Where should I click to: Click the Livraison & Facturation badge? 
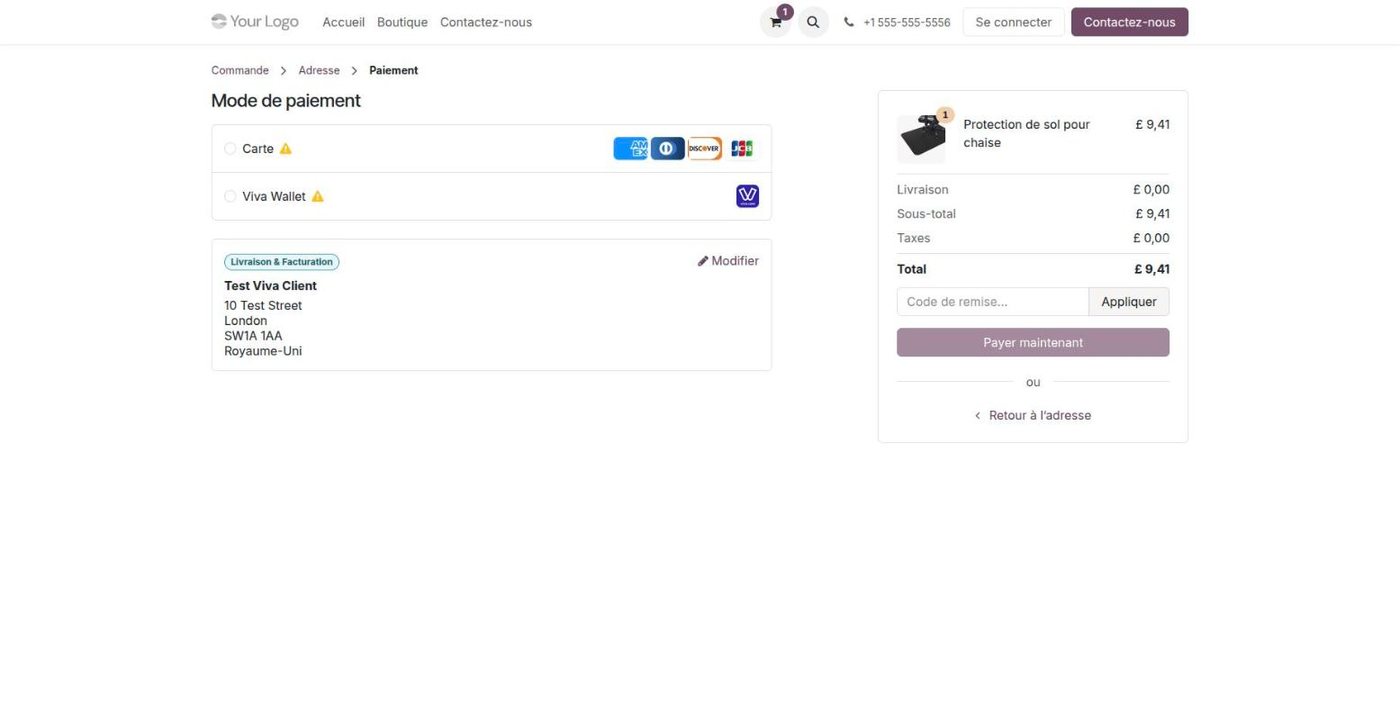point(282,262)
